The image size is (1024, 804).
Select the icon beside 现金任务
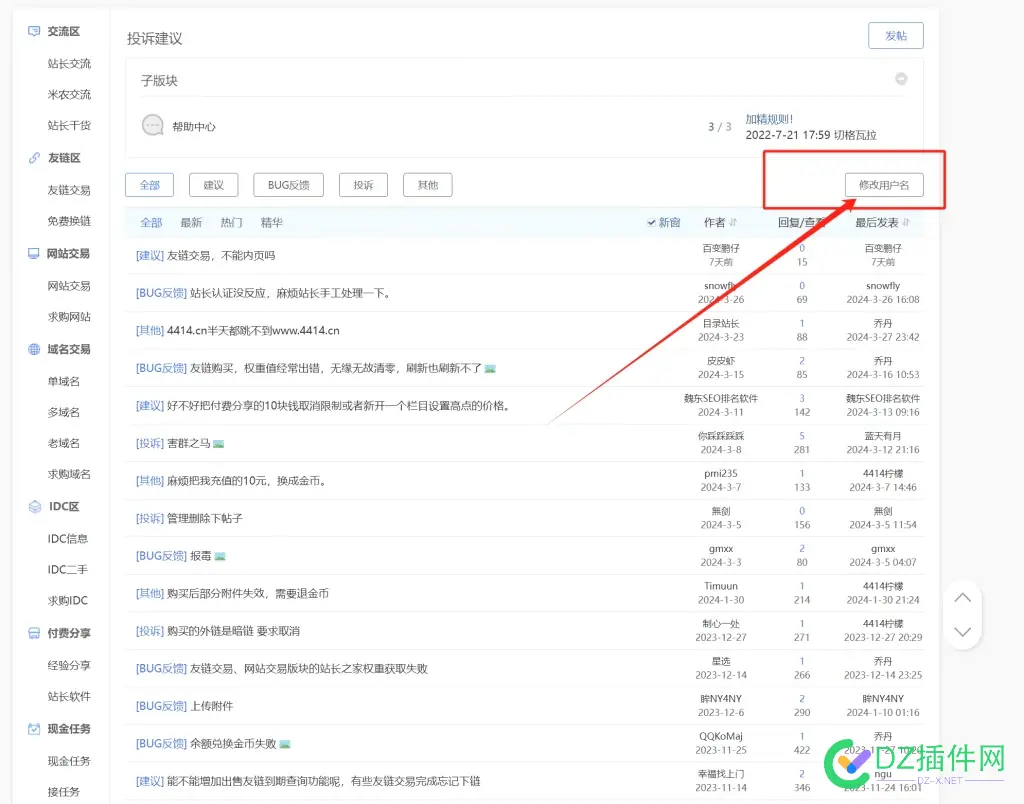(33, 728)
